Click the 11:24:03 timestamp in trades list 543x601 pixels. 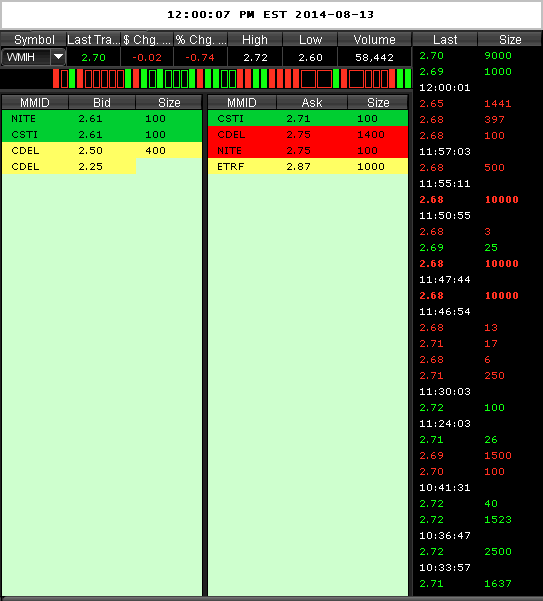[445, 424]
